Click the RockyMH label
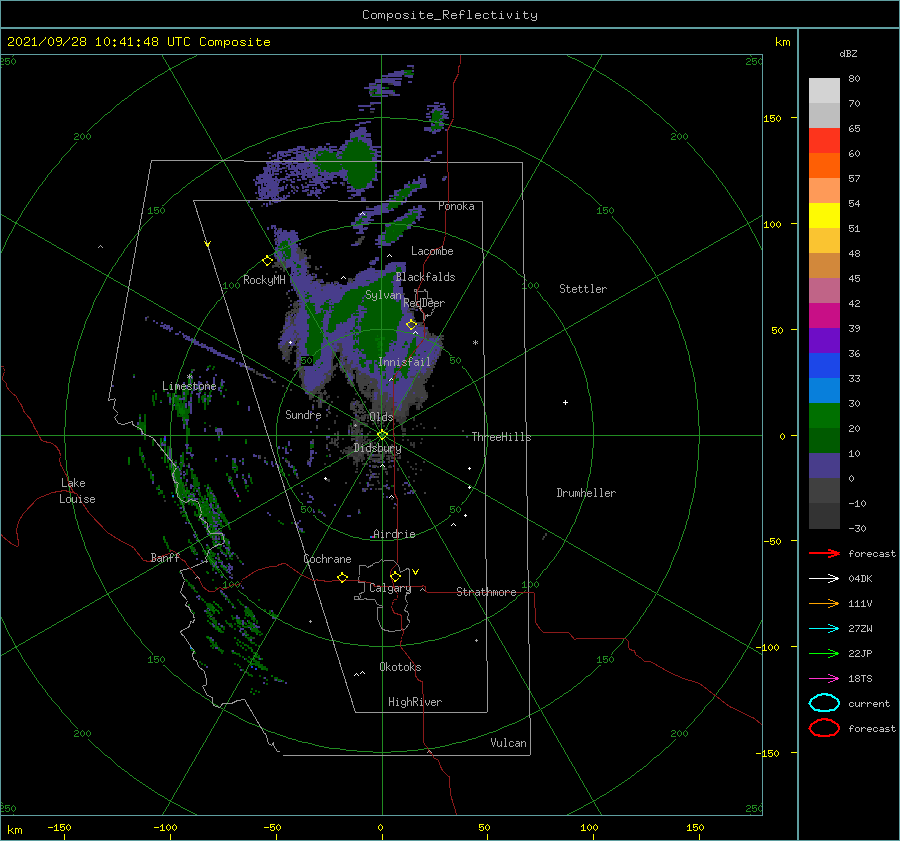 [x=264, y=280]
